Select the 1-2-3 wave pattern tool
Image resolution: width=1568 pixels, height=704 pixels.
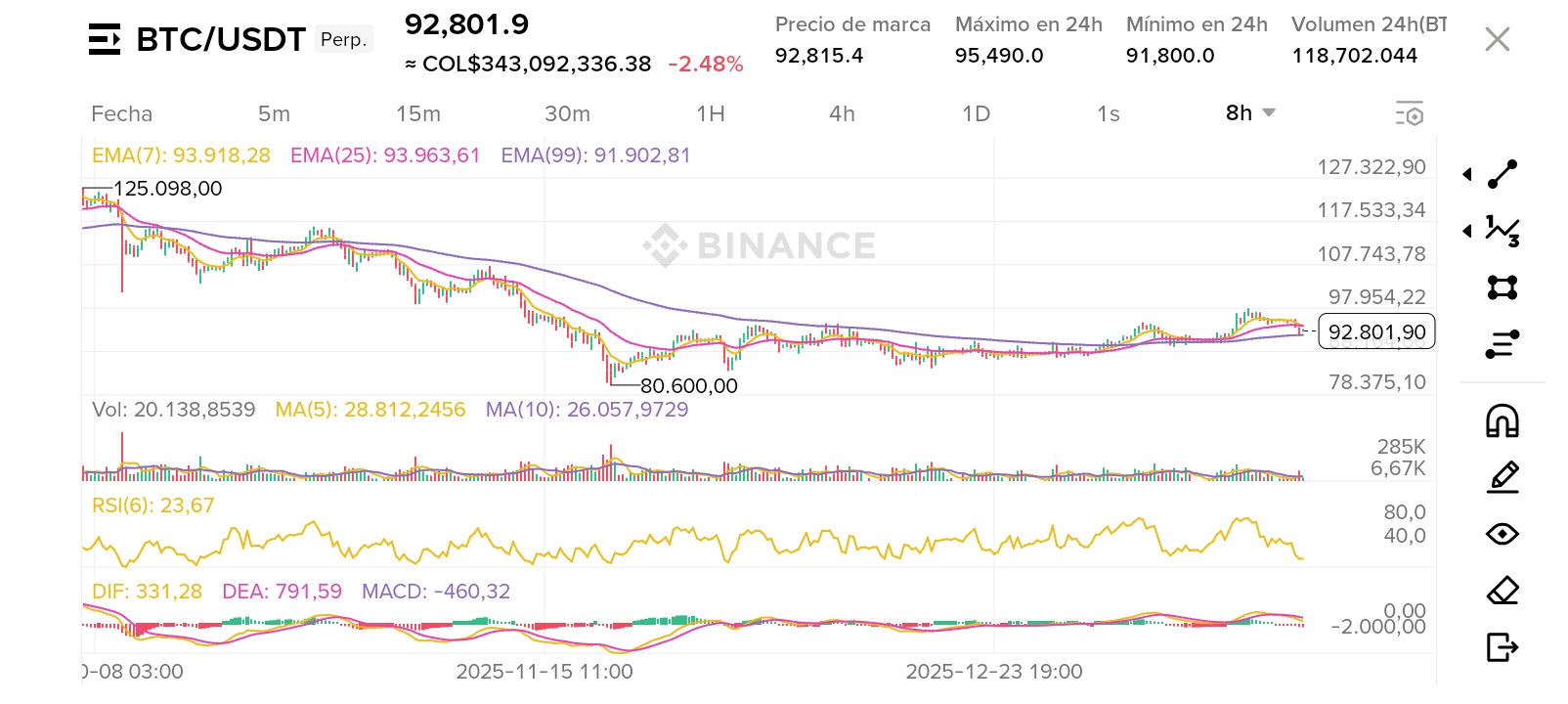(x=1503, y=231)
